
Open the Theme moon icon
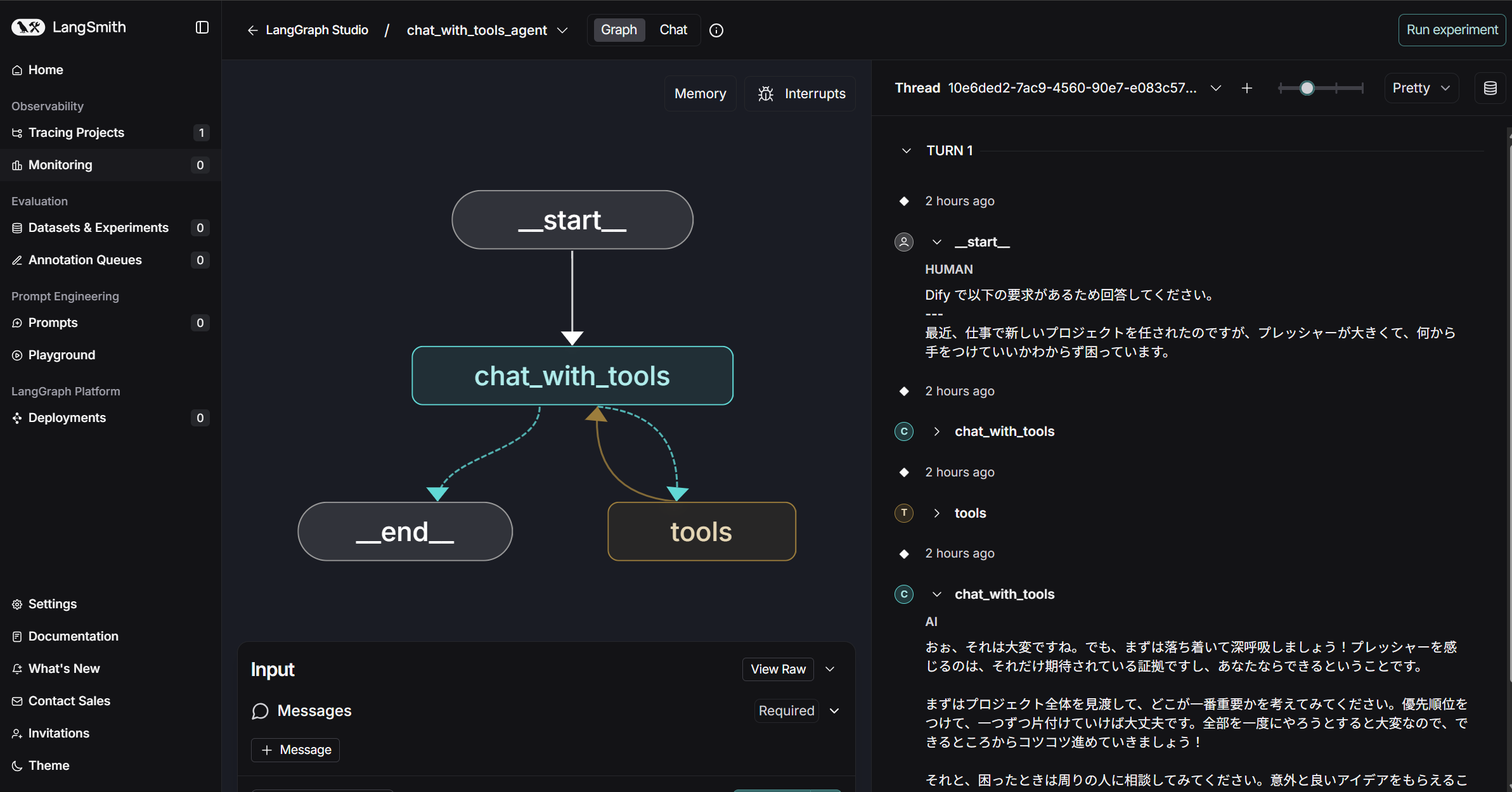tap(17, 766)
